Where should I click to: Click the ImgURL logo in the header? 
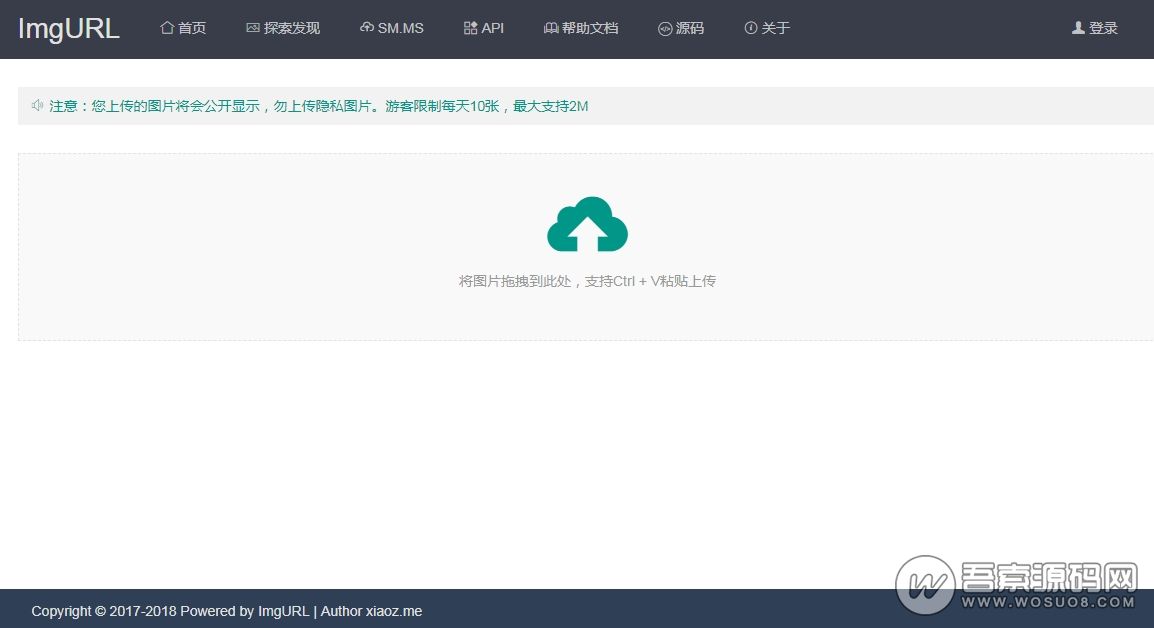68,30
